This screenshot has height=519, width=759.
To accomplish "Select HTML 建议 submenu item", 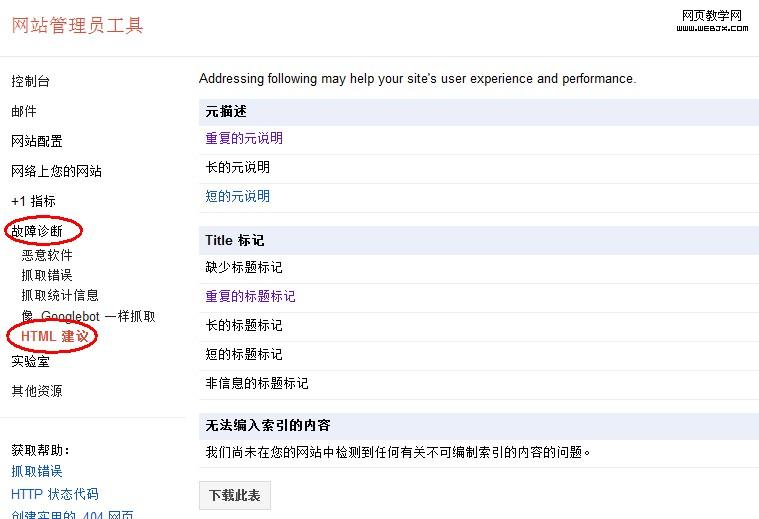I will pyautogui.click(x=55, y=337).
